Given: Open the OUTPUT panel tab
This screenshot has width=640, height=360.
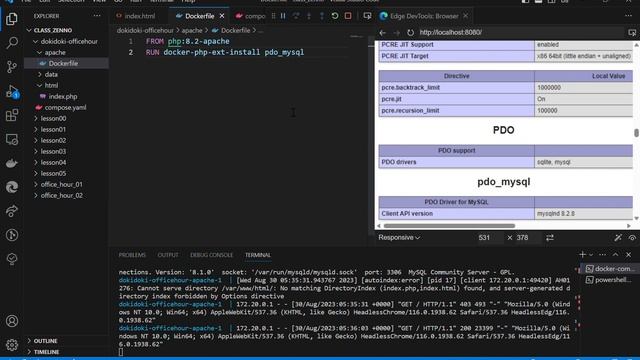Looking at the screenshot, I should point(168,255).
